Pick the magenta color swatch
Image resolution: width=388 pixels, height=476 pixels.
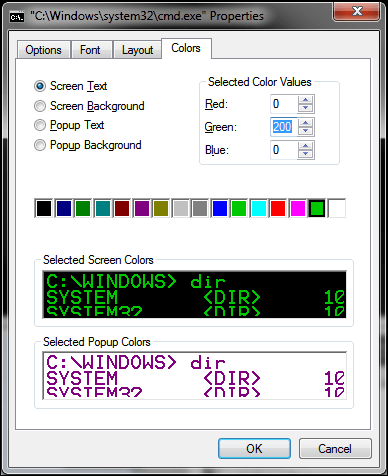pos(298,208)
